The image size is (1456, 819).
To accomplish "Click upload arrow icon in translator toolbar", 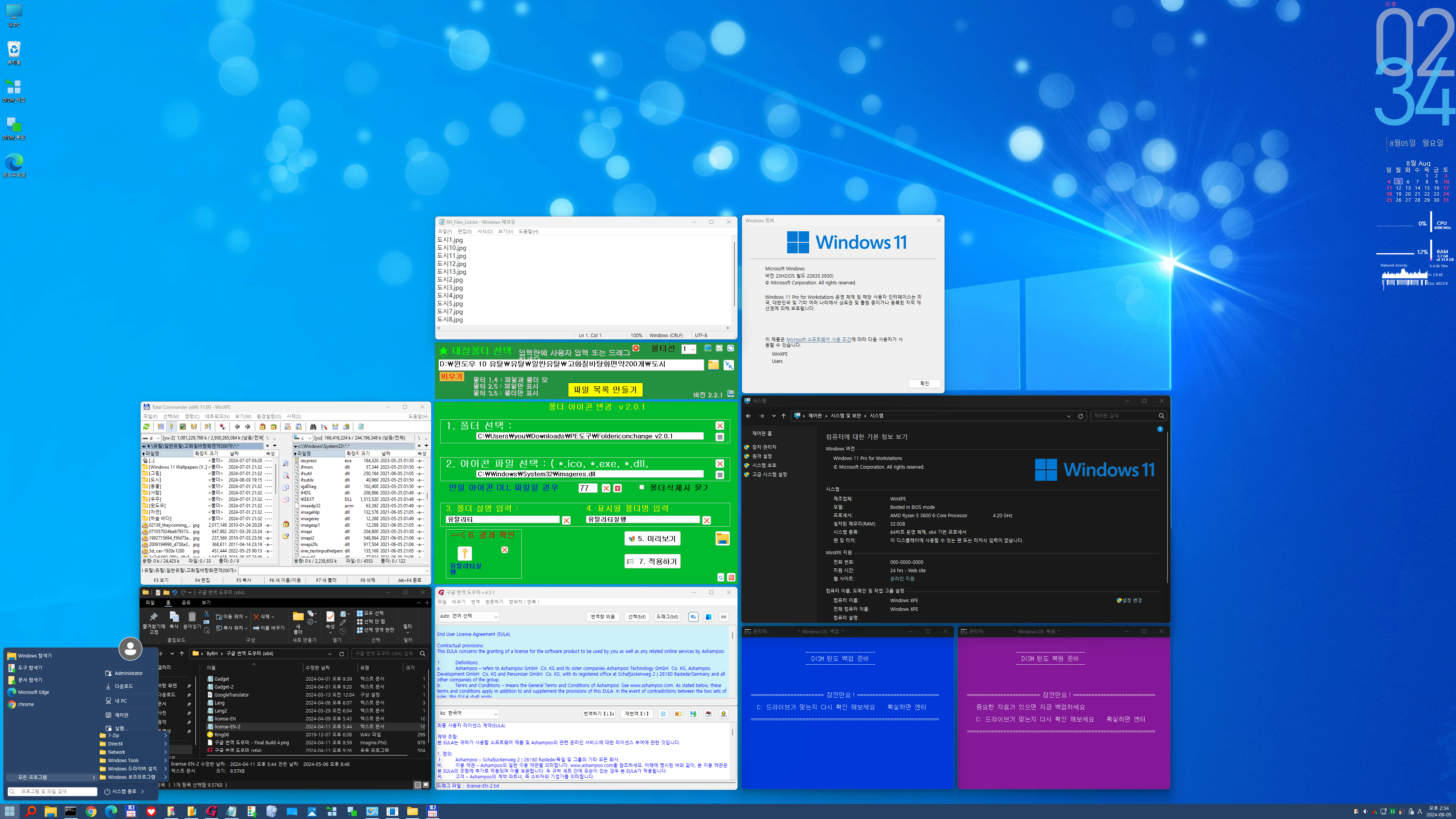I will (723, 714).
